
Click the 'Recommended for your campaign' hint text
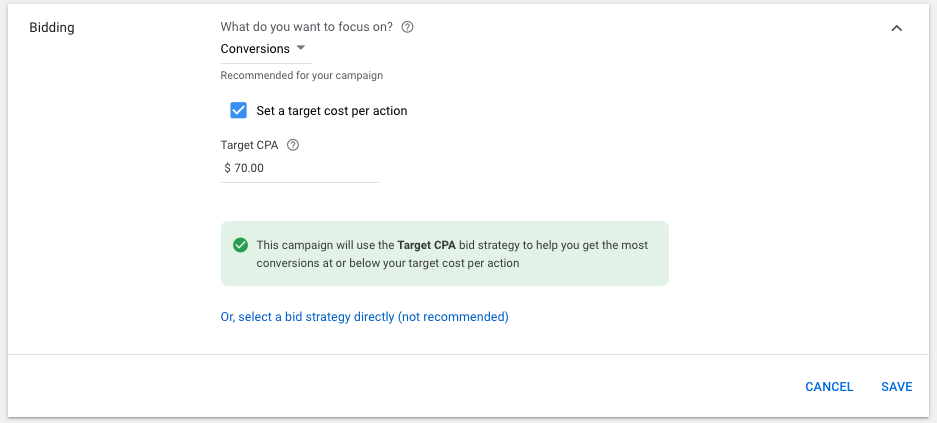[x=302, y=76]
